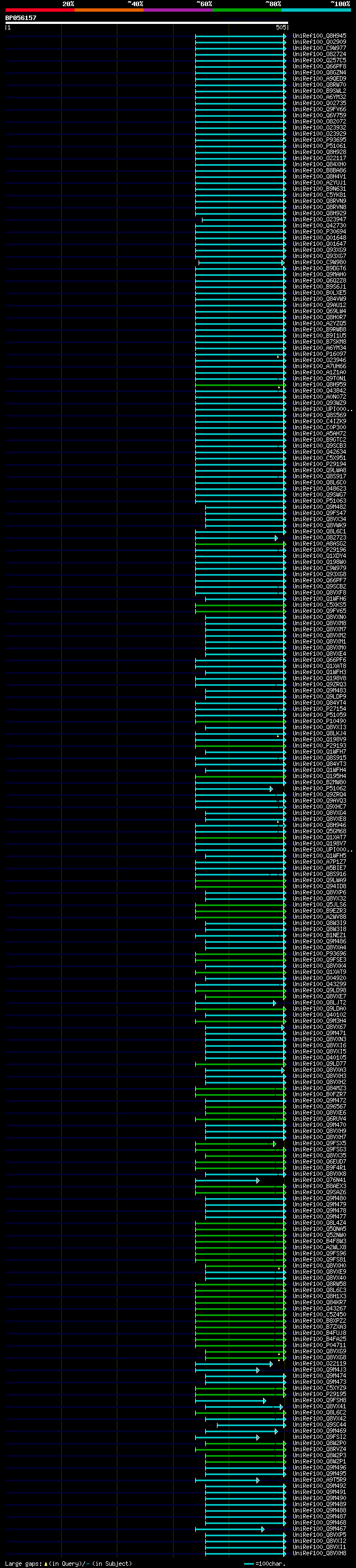Select the UniRef100_P51061 label
The height and width of the screenshot is (1568, 356).
(x=319, y=146)
